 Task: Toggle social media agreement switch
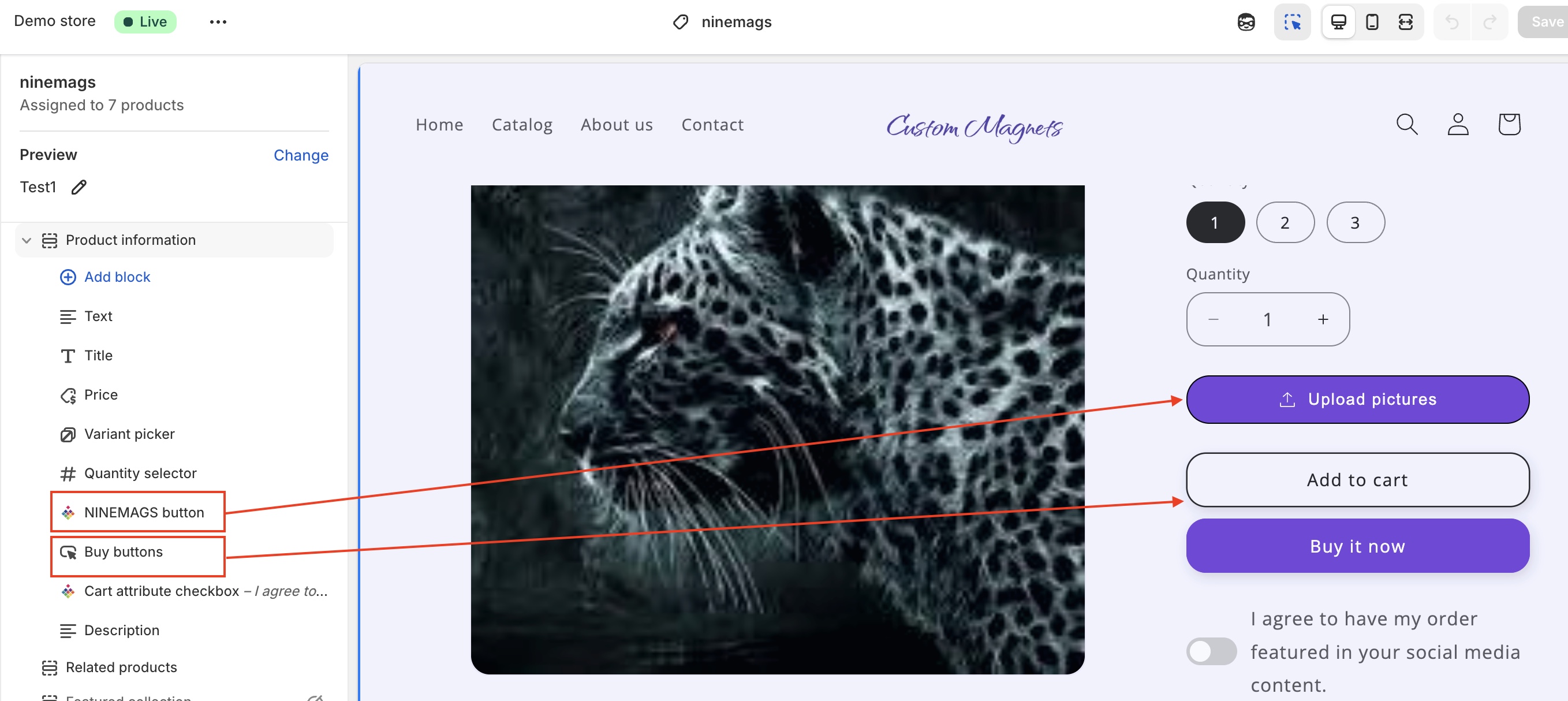pos(1211,651)
